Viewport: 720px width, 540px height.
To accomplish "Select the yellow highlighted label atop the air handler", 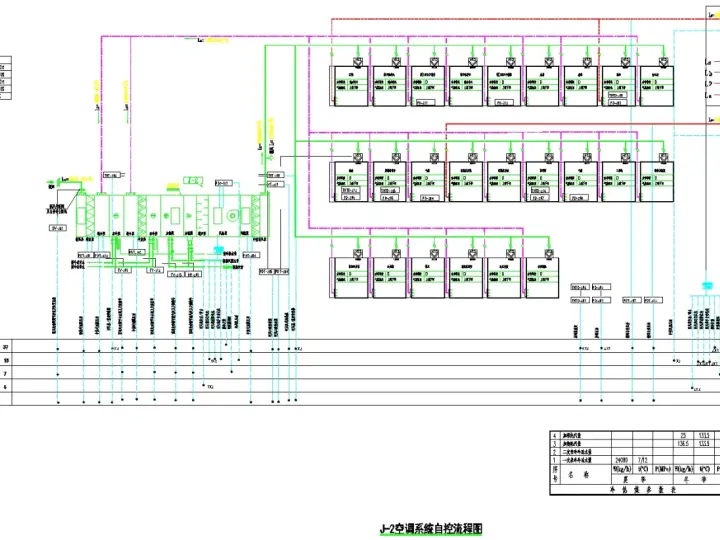I will (x=173, y=186).
